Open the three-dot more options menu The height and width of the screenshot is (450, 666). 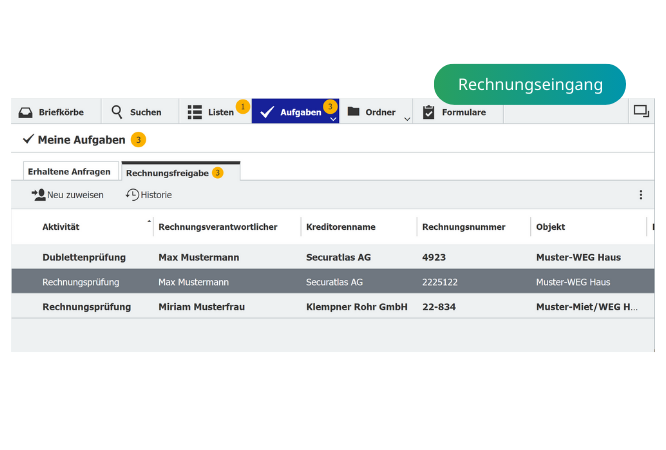(641, 195)
